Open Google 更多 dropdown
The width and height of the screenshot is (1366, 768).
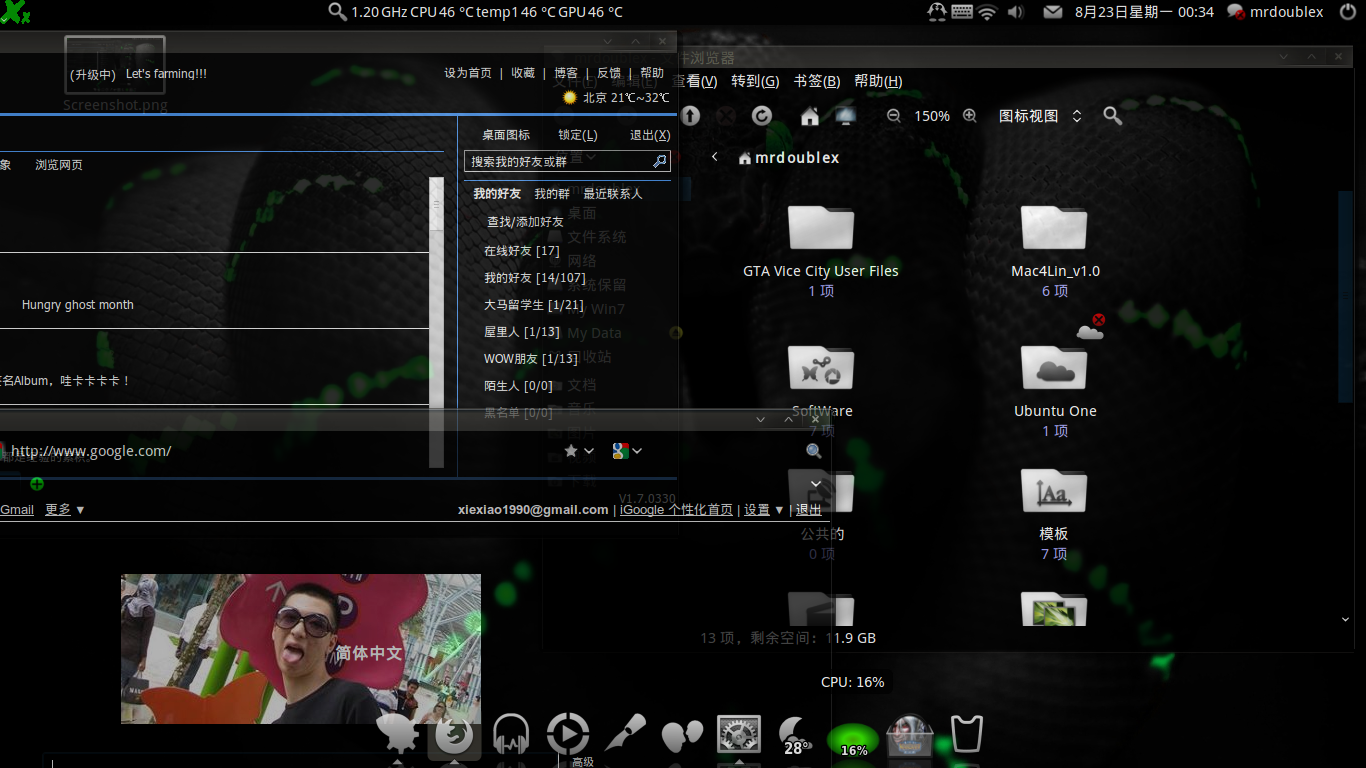pos(65,510)
